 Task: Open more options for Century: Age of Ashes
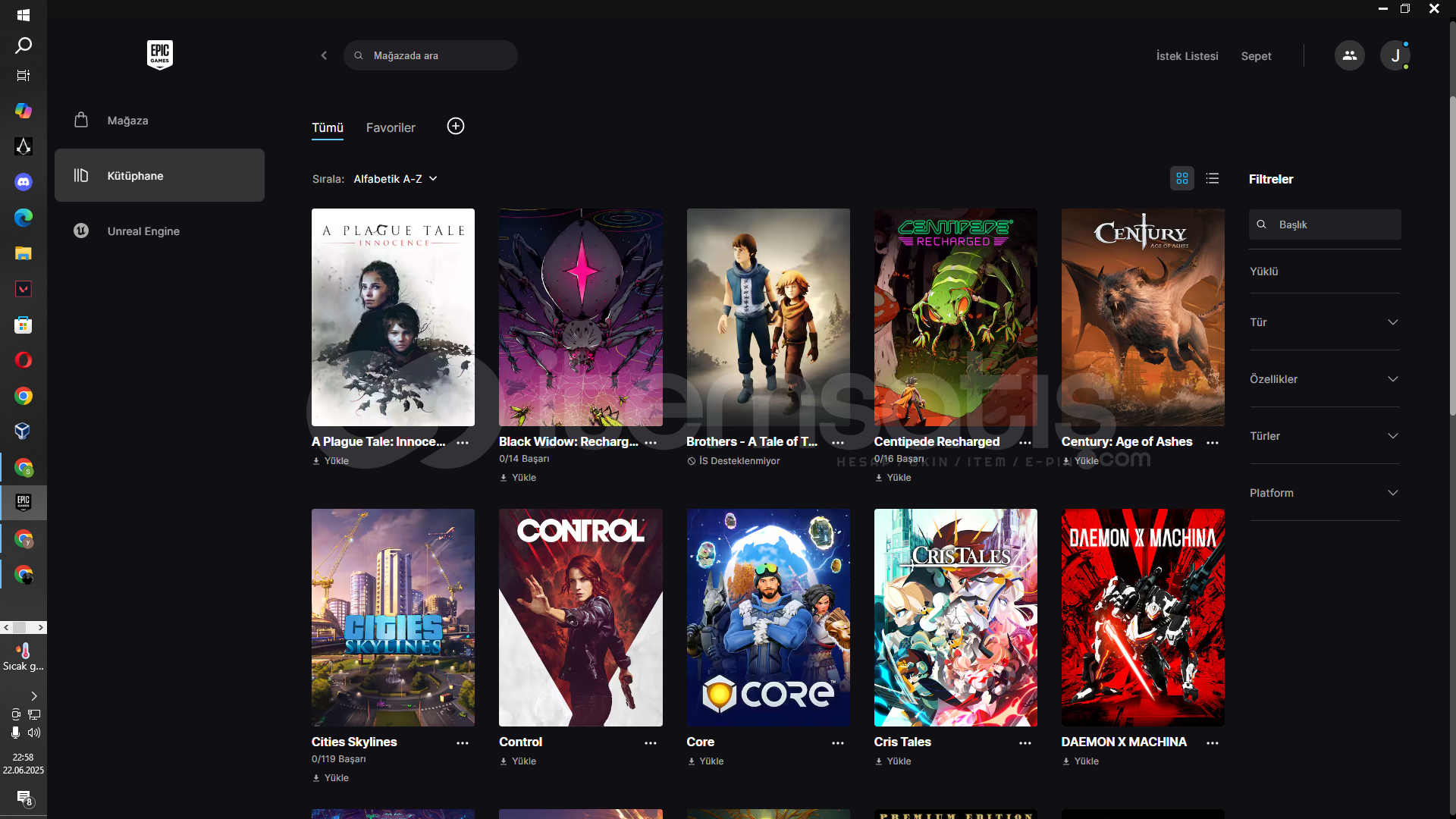tap(1213, 442)
